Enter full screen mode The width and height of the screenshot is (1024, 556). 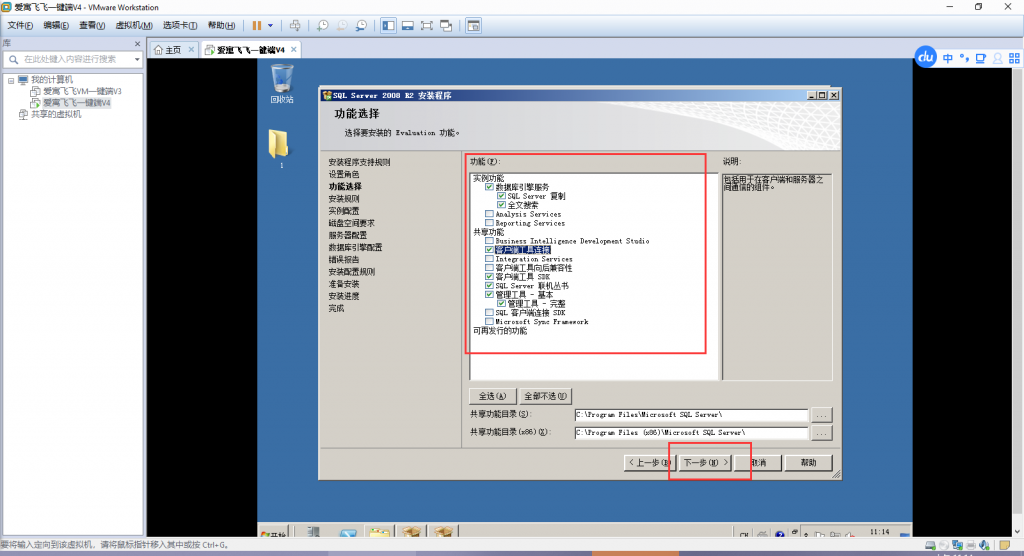coord(426,25)
